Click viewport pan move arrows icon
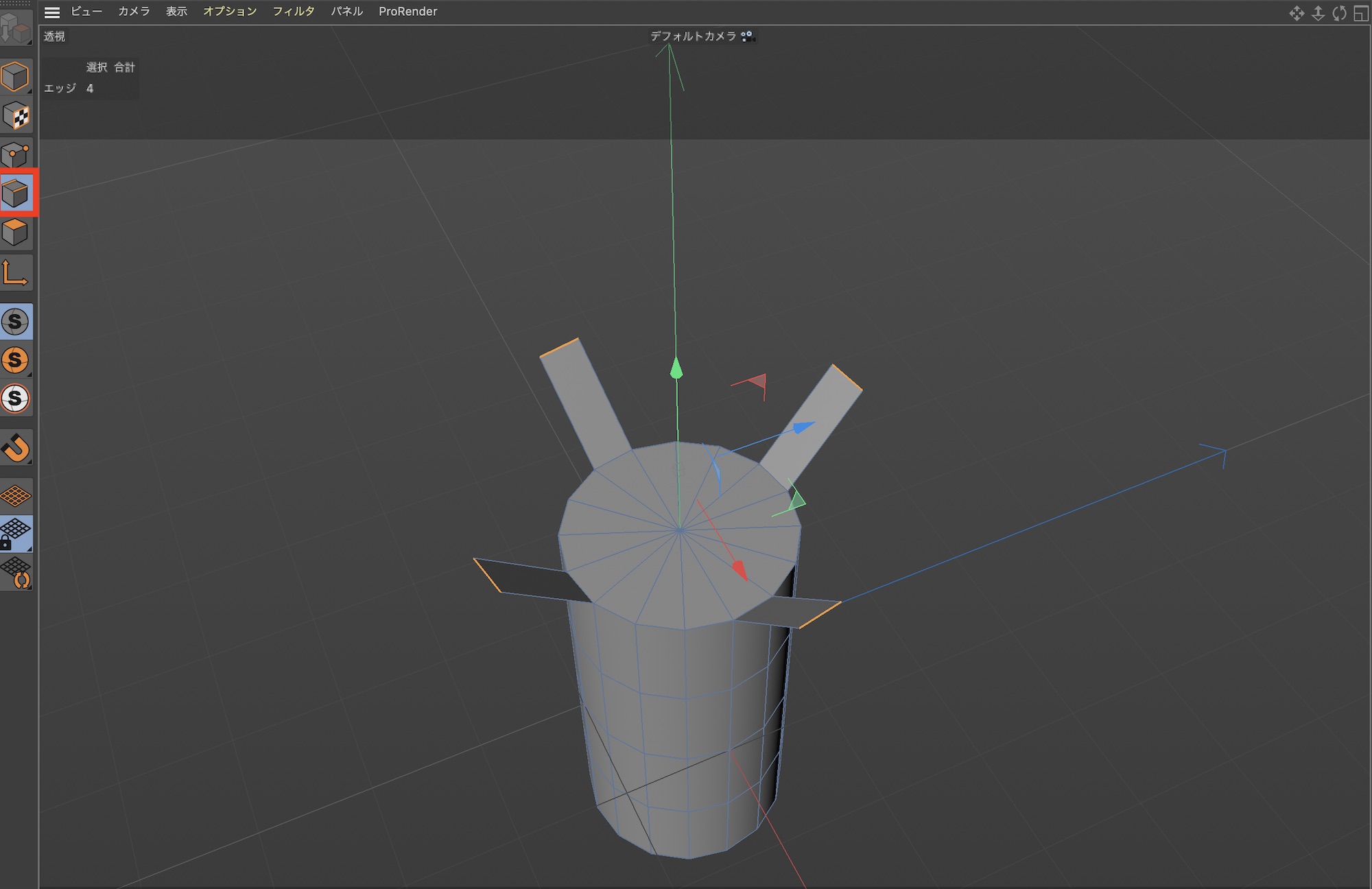1372x889 pixels. pos(1296,13)
